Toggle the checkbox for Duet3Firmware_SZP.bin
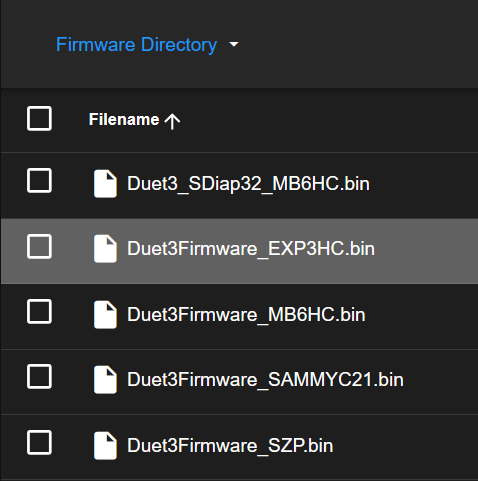 click(x=39, y=443)
